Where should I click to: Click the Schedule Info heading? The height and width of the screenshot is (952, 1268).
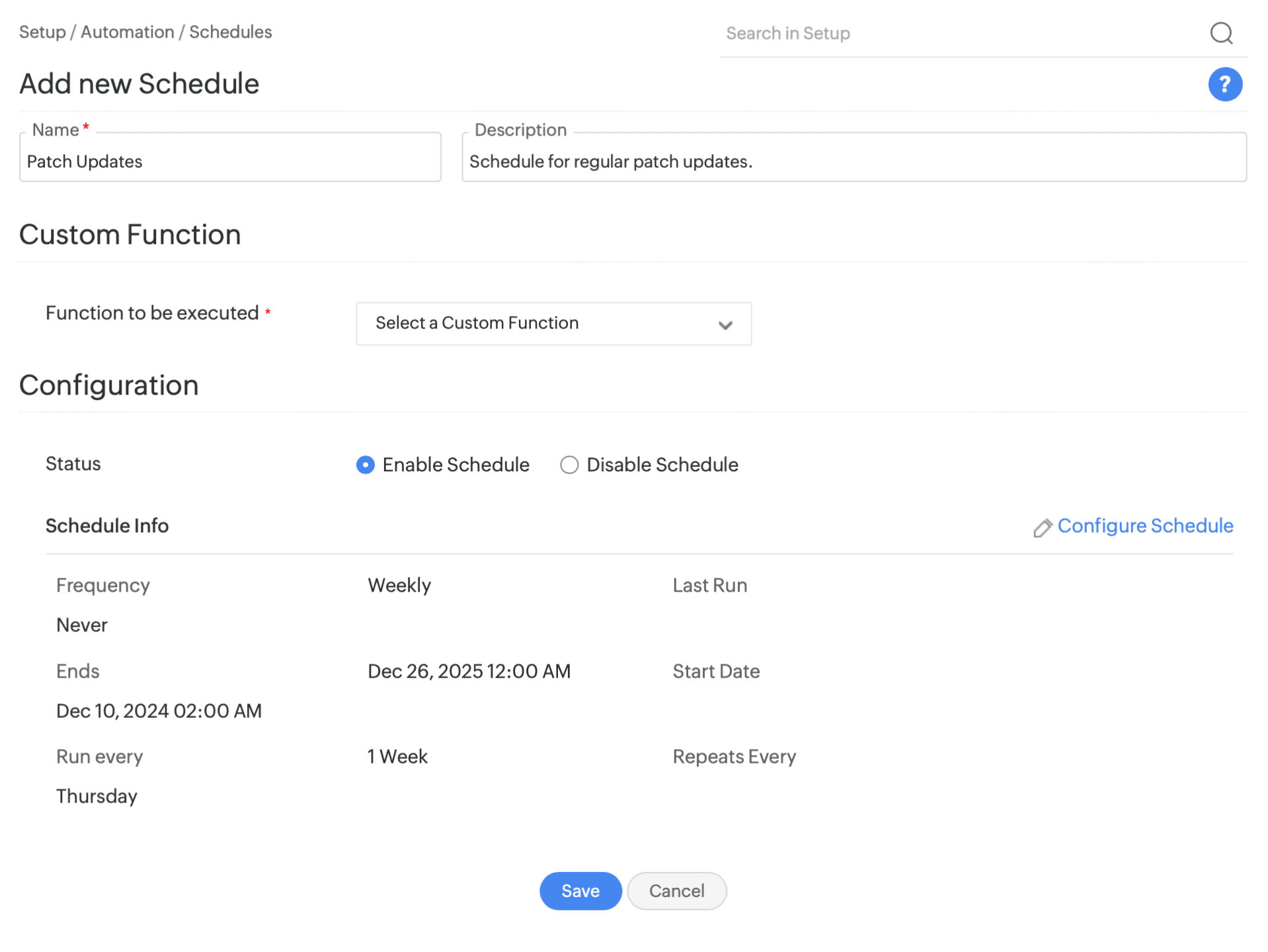pyautogui.click(x=107, y=526)
